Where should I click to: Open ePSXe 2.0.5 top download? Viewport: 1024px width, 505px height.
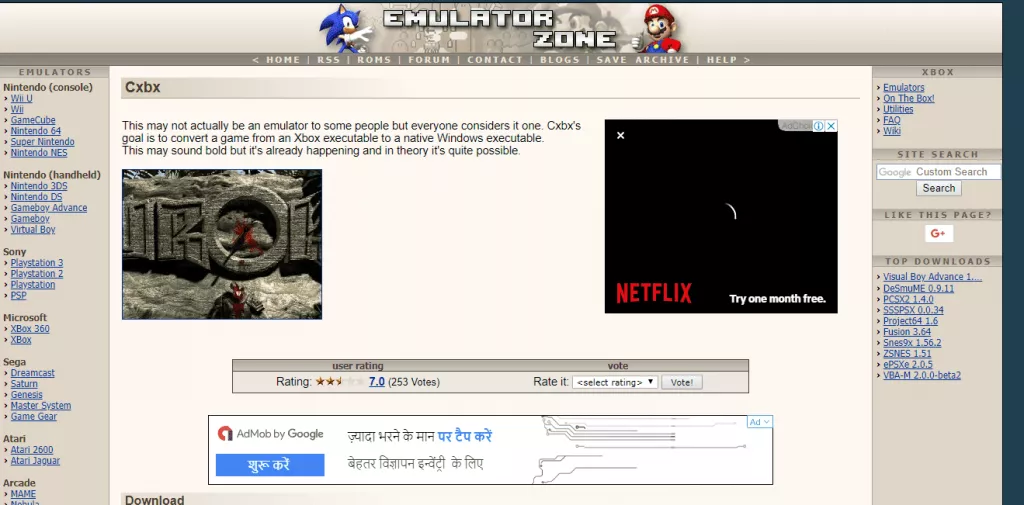pos(908,365)
